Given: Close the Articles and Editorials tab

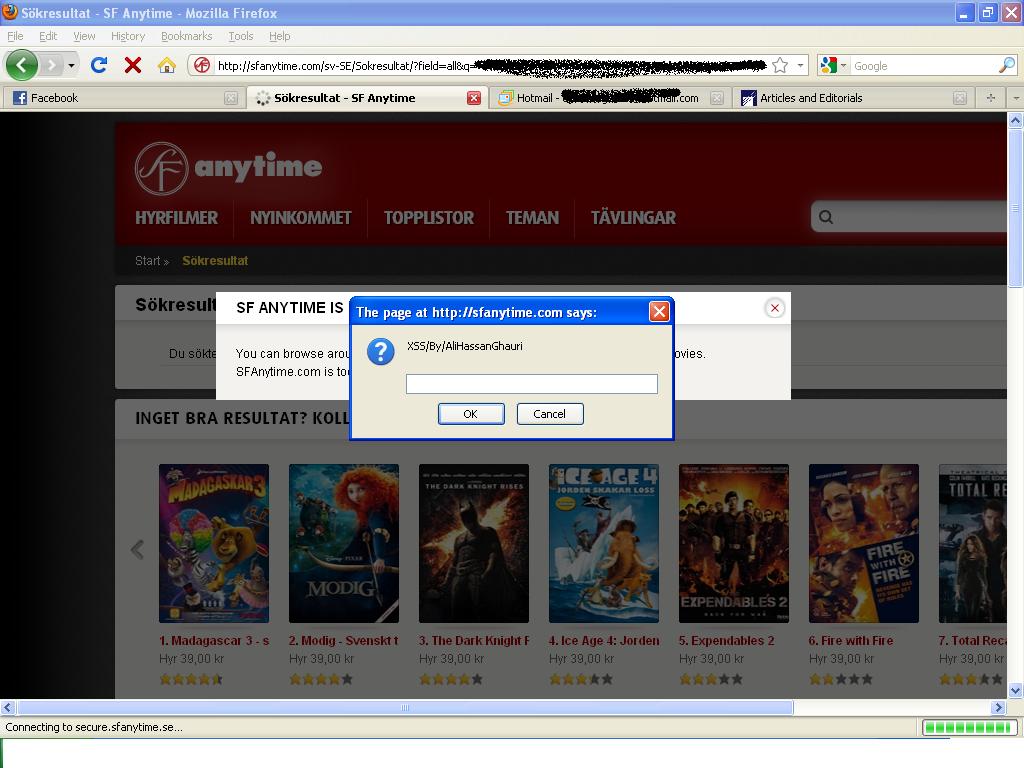Looking at the screenshot, I should click(959, 98).
